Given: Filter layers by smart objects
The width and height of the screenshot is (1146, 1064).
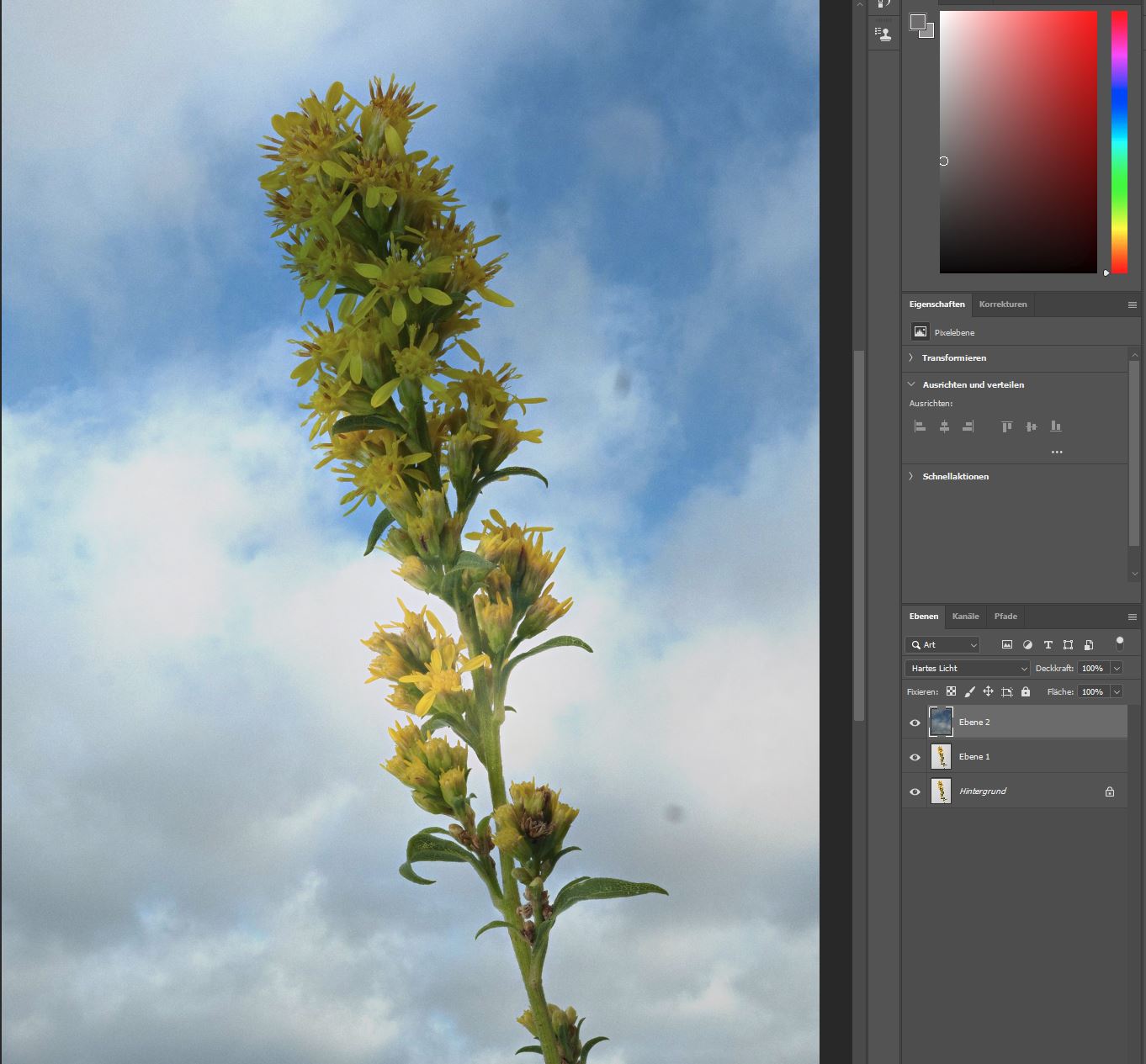Looking at the screenshot, I should [1089, 645].
